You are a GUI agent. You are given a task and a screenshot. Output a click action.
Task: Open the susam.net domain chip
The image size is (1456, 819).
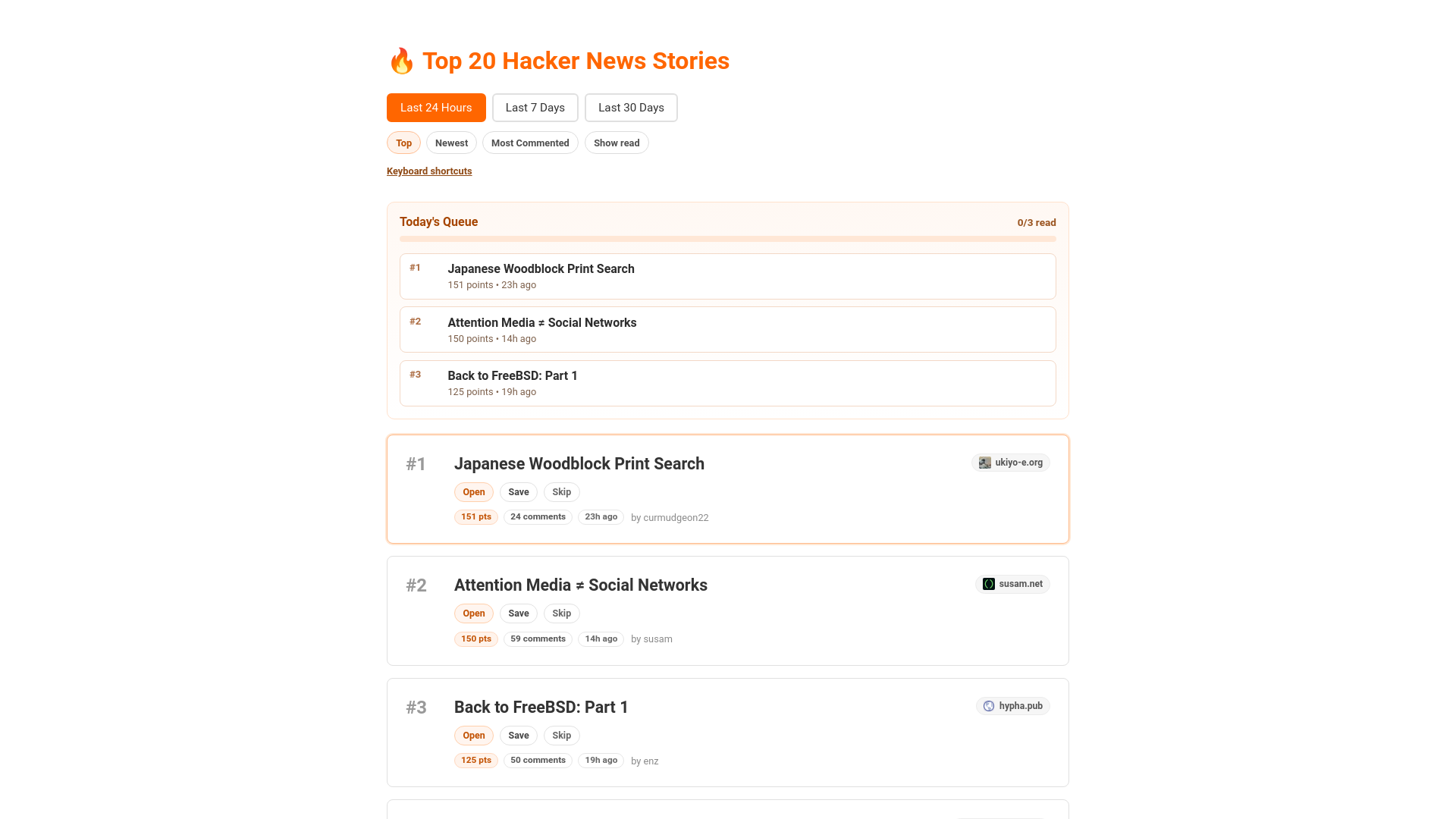1012,584
